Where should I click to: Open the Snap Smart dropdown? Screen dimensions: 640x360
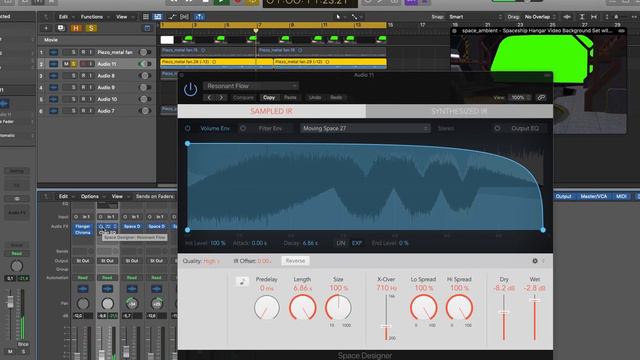coord(476,17)
